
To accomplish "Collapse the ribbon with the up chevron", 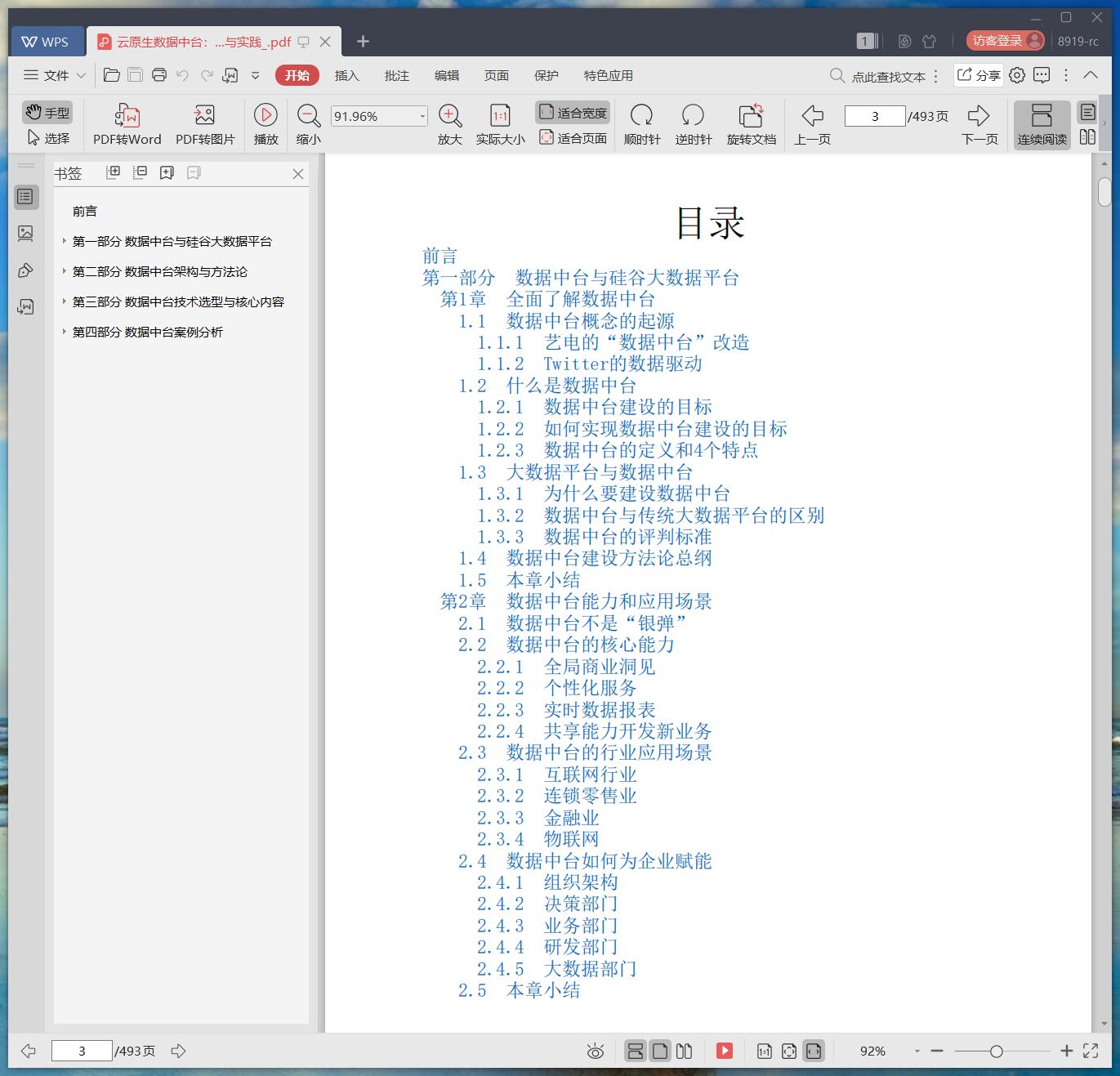I will click(x=1090, y=75).
